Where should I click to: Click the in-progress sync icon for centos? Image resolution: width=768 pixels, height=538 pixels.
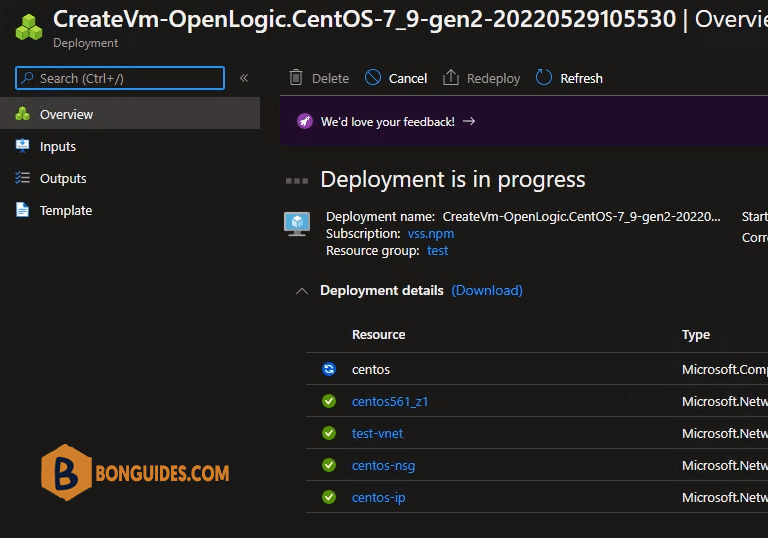pos(329,369)
